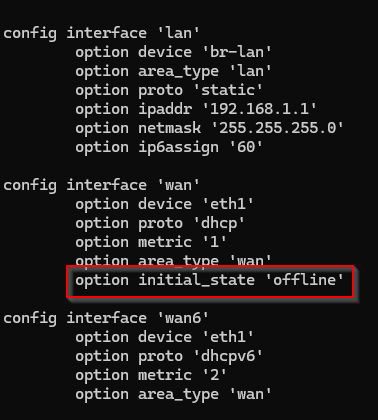
Task: Click the highlighted initial_state 'offline' line
Action: [x=210, y=280]
